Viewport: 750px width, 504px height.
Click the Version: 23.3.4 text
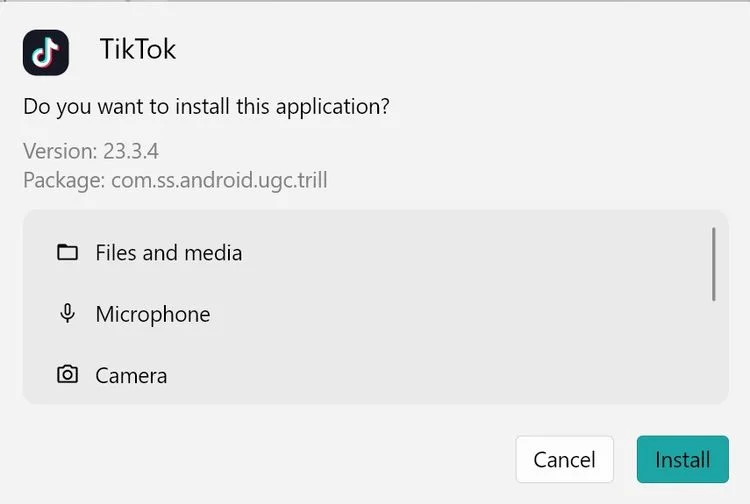tap(91, 151)
